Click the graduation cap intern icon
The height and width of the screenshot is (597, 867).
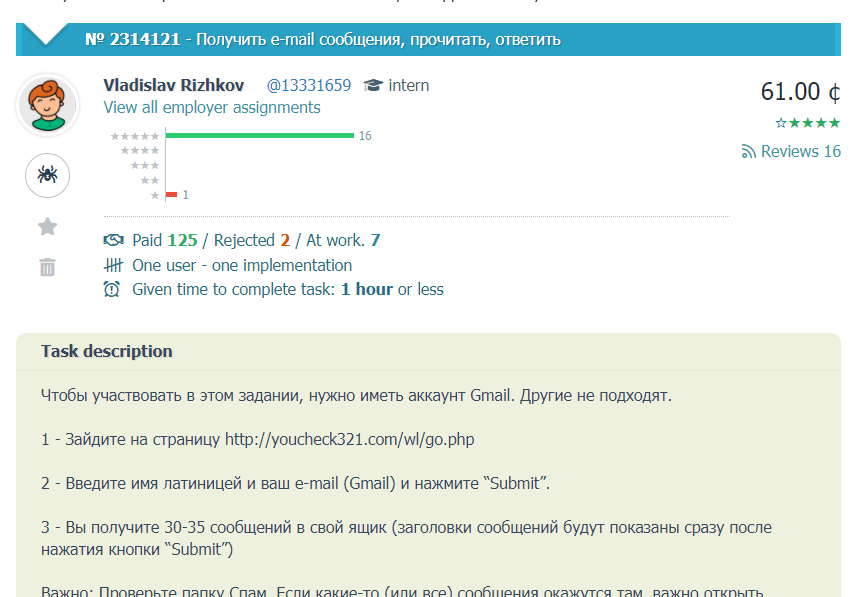[x=373, y=86]
